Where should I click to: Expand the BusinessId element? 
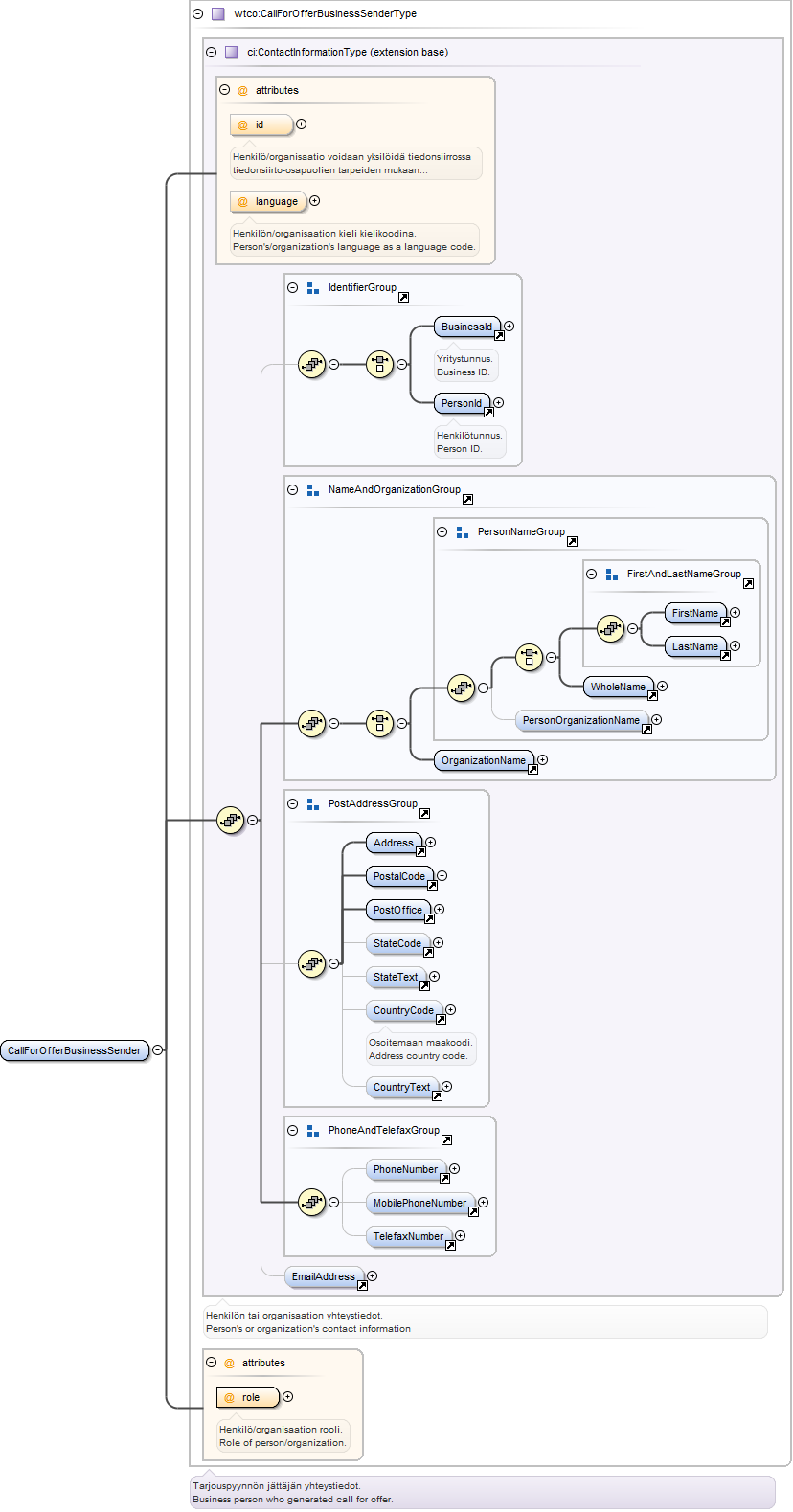coord(510,327)
